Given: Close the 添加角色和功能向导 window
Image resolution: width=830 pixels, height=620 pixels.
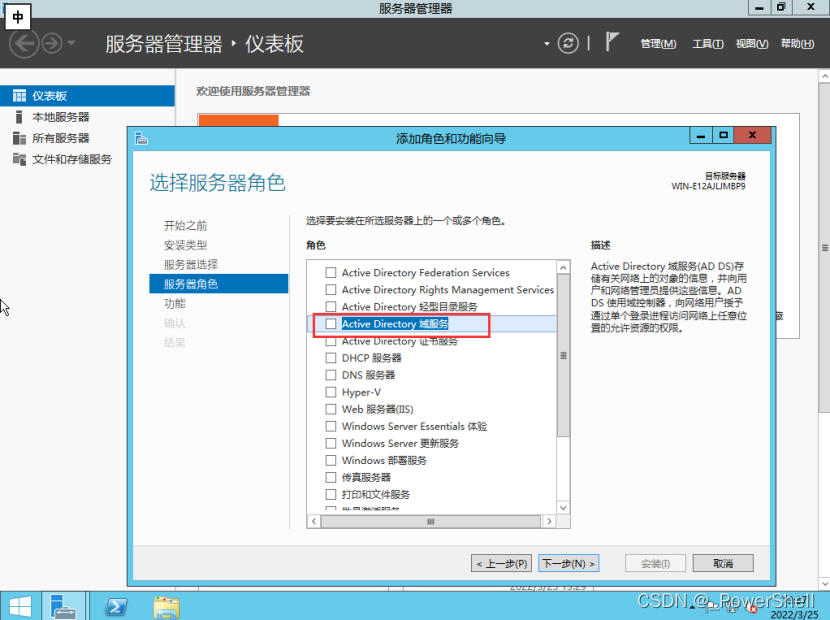Looking at the screenshot, I should click(753, 136).
